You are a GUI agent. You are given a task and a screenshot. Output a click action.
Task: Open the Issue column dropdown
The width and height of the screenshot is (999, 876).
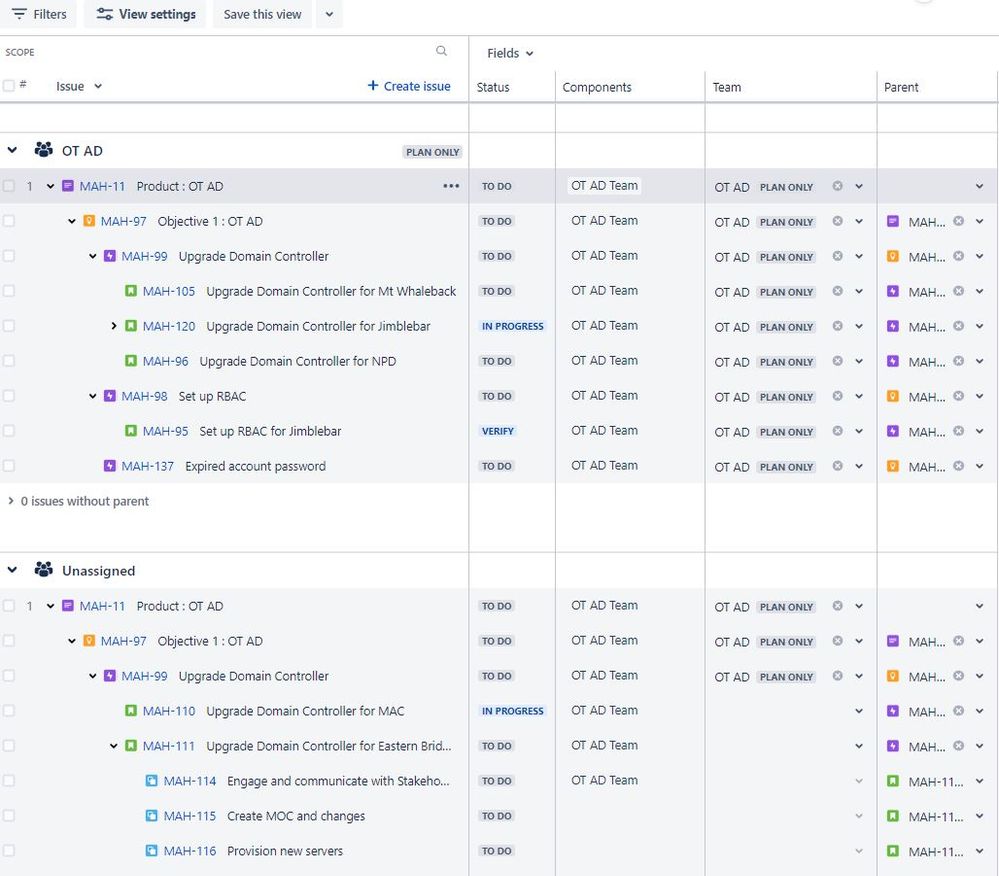97,86
